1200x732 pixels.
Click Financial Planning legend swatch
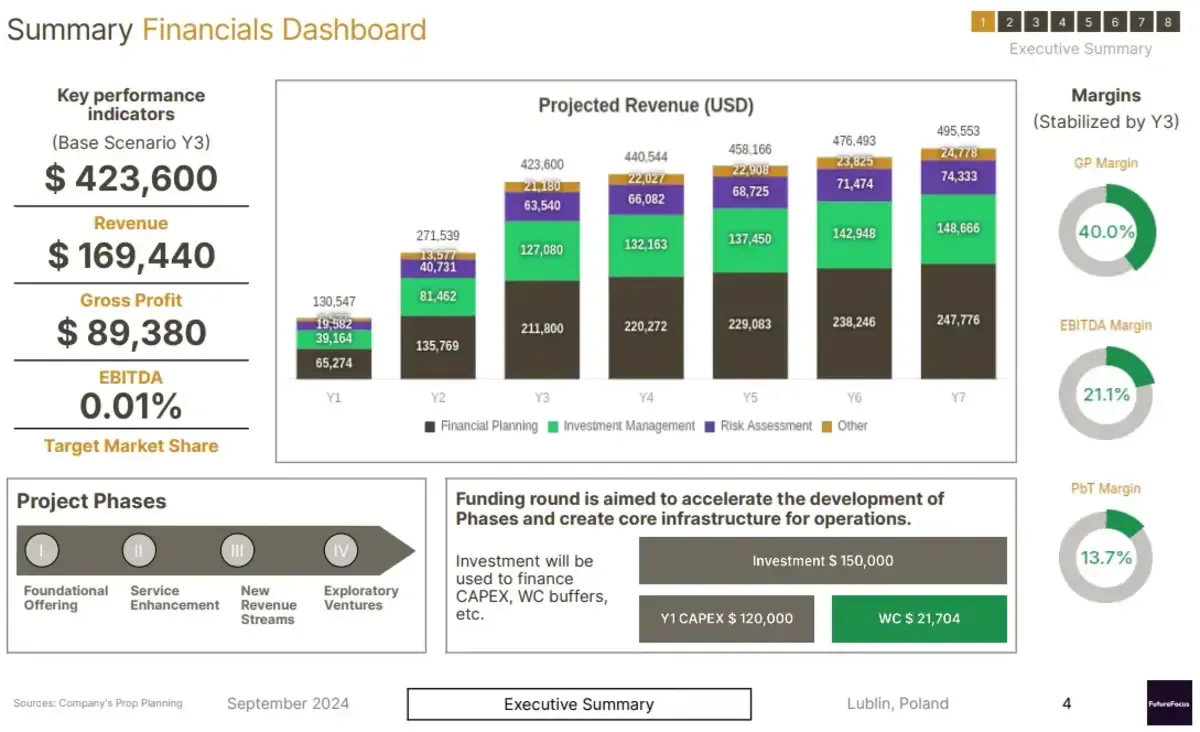(x=430, y=426)
